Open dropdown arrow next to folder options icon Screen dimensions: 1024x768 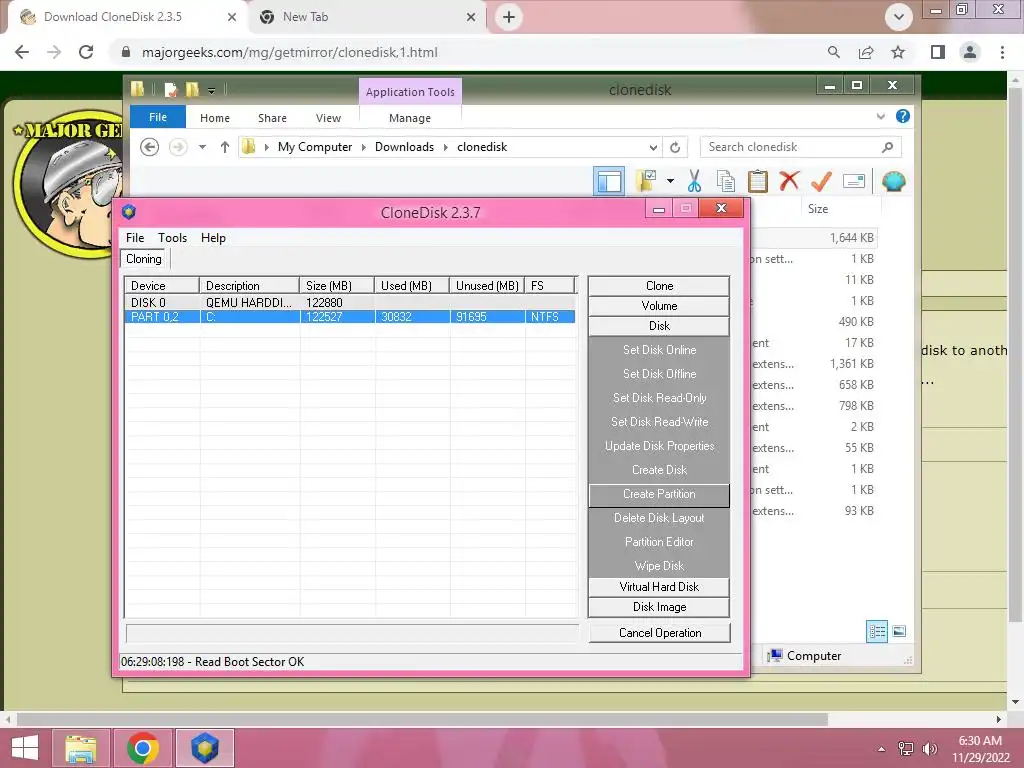click(670, 181)
